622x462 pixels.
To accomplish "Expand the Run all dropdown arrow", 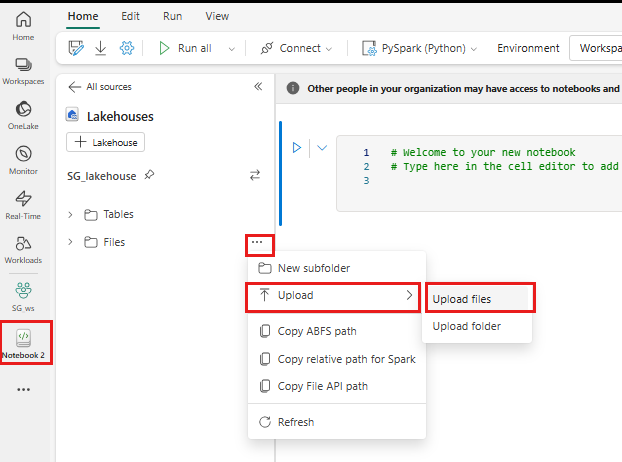I will pyautogui.click(x=232, y=49).
